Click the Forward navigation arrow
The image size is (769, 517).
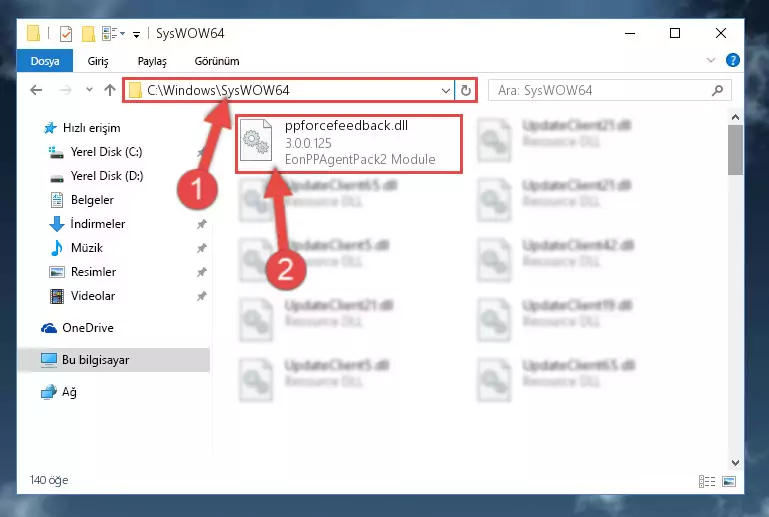pyautogui.click(x=65, y=90)
